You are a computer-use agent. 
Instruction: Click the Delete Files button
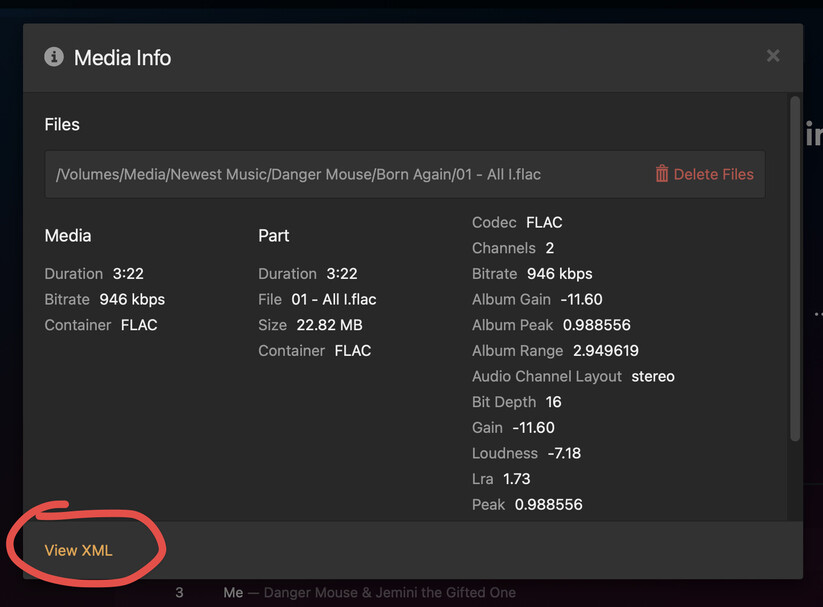713,174
